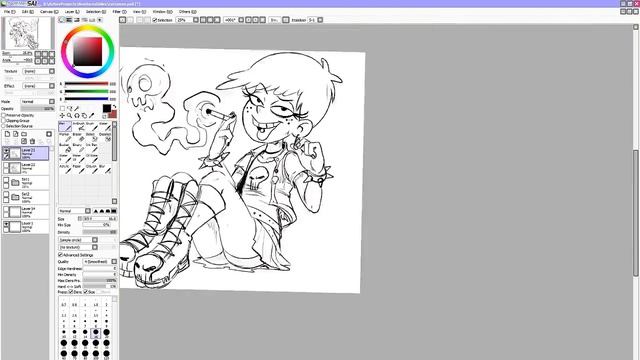Clear the layer with the clear icon
The height and width of the screenshot is (360, 640).
pos(24,141)
